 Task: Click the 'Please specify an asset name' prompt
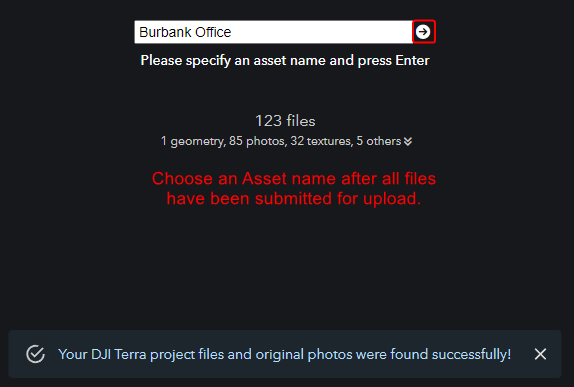[285, 60]
